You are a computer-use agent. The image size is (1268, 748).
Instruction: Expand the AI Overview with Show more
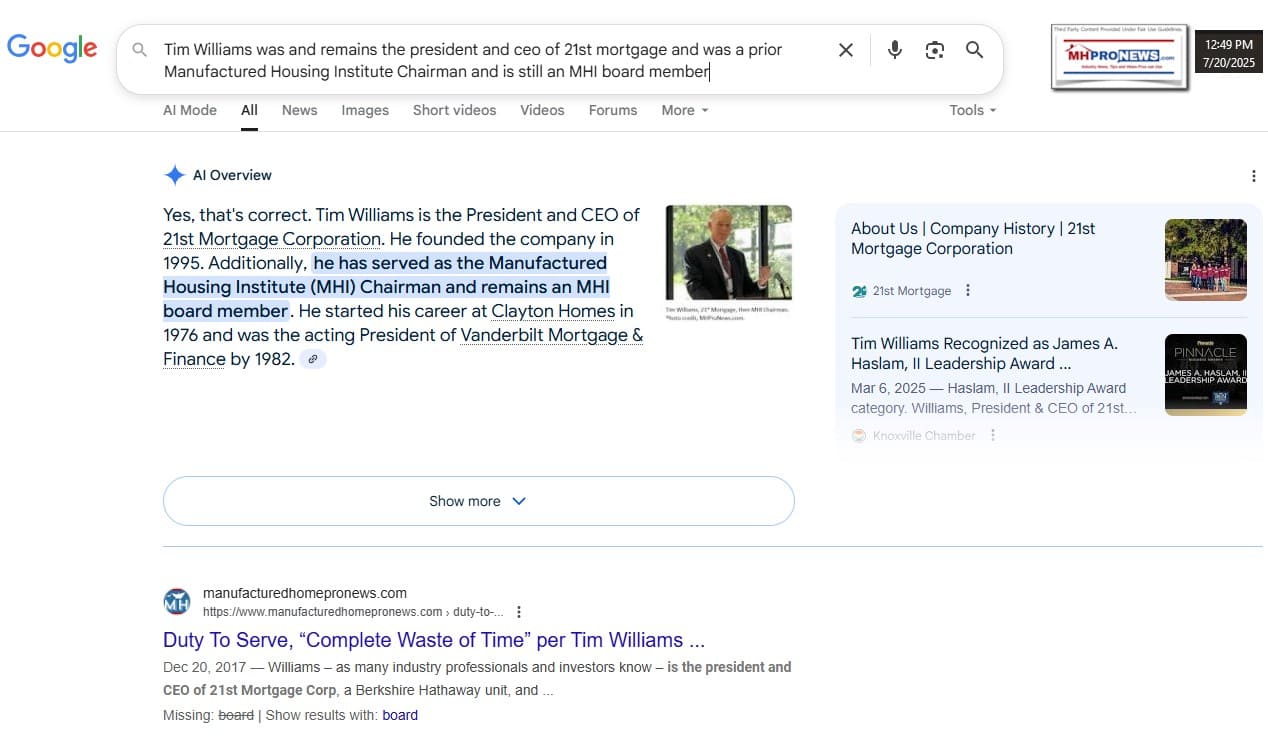478,501
